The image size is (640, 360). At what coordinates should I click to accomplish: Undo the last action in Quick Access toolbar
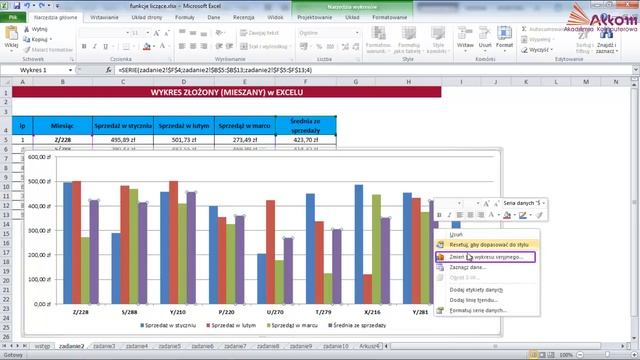tap(27, 6)
